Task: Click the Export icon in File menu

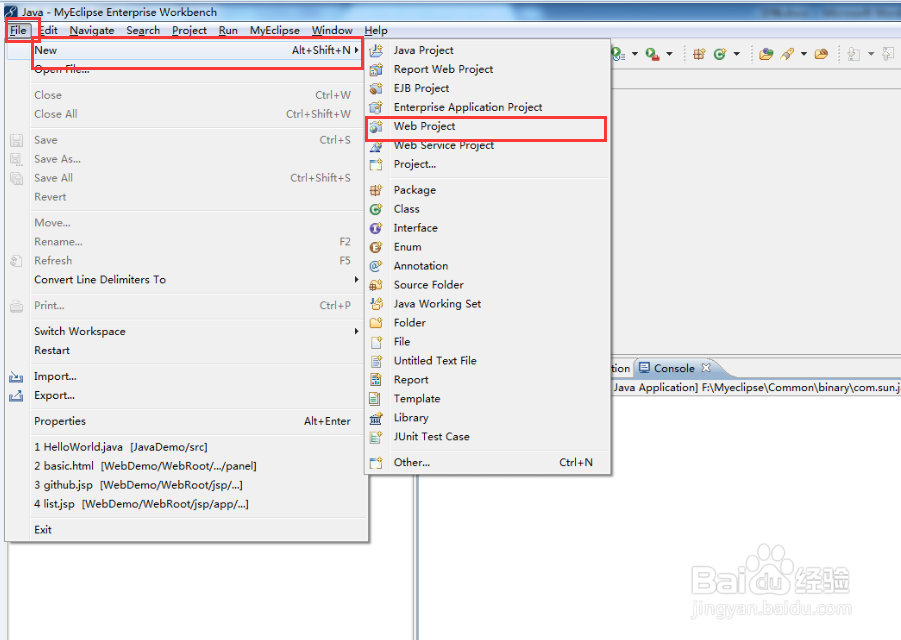Action: 16,396
